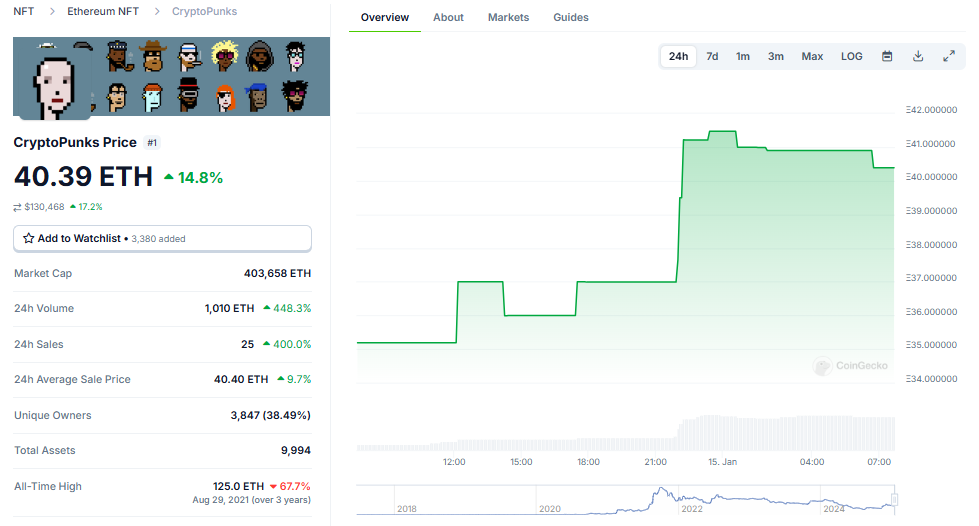Click the star icon on Add to Watchlist
Screen dimensions: 979x526
coord(28,238)
